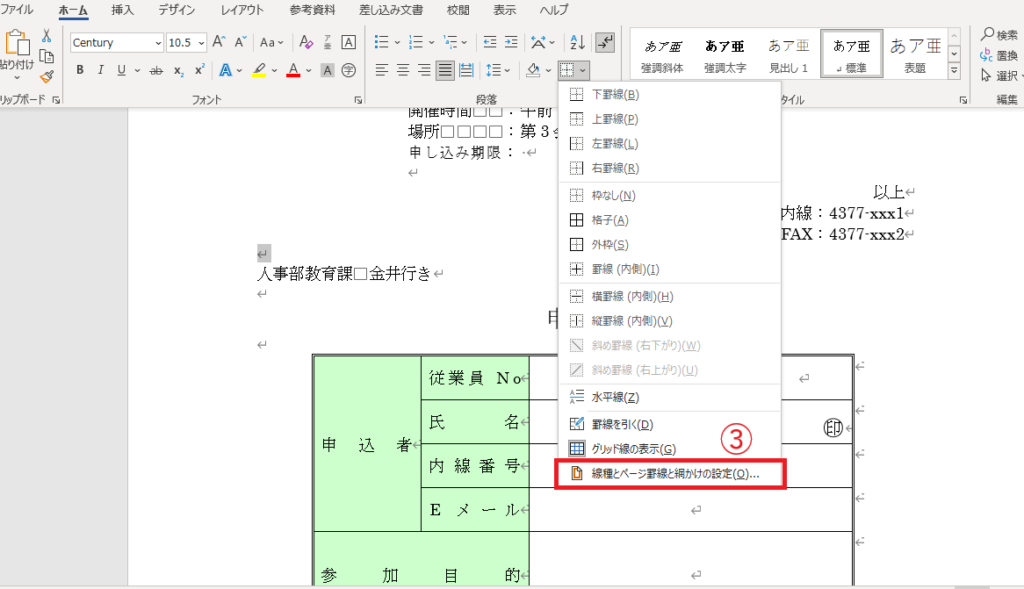Screen dimensions: 1024x589
Task: Click the Format Painter brush icon
Action: click(46, 76)
